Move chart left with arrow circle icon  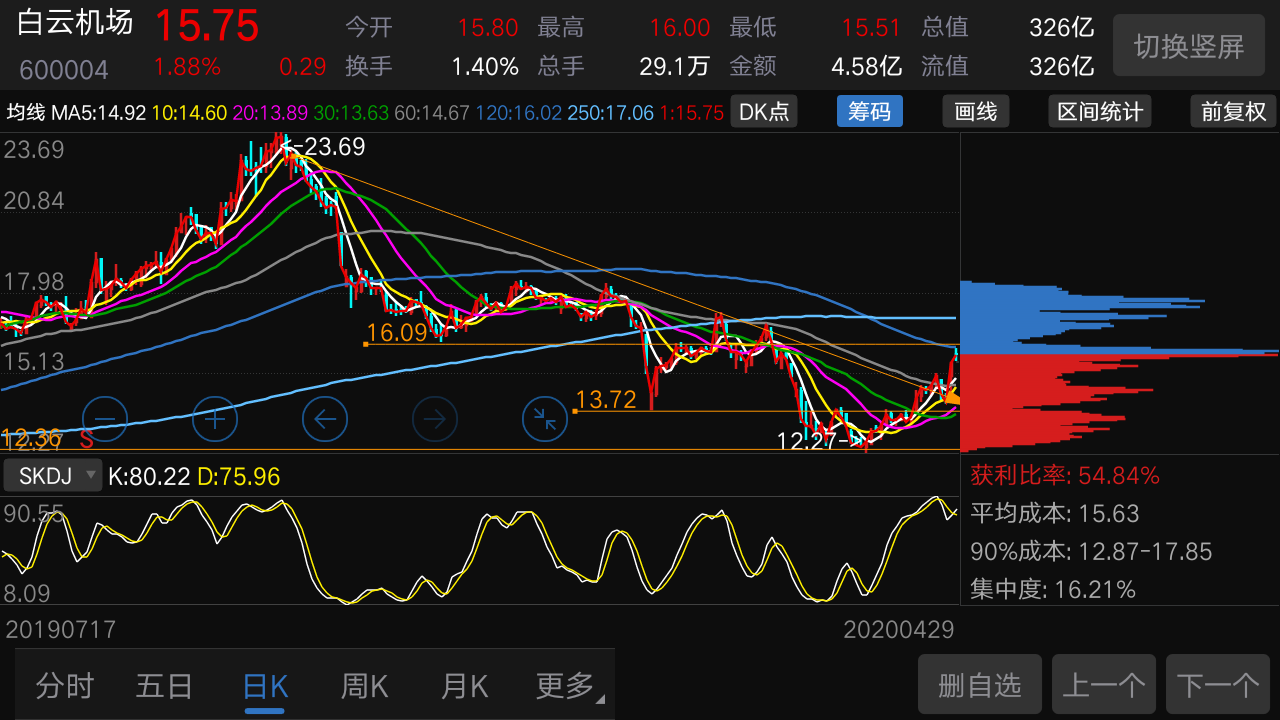pyautogui.click(x=325, y=419)
